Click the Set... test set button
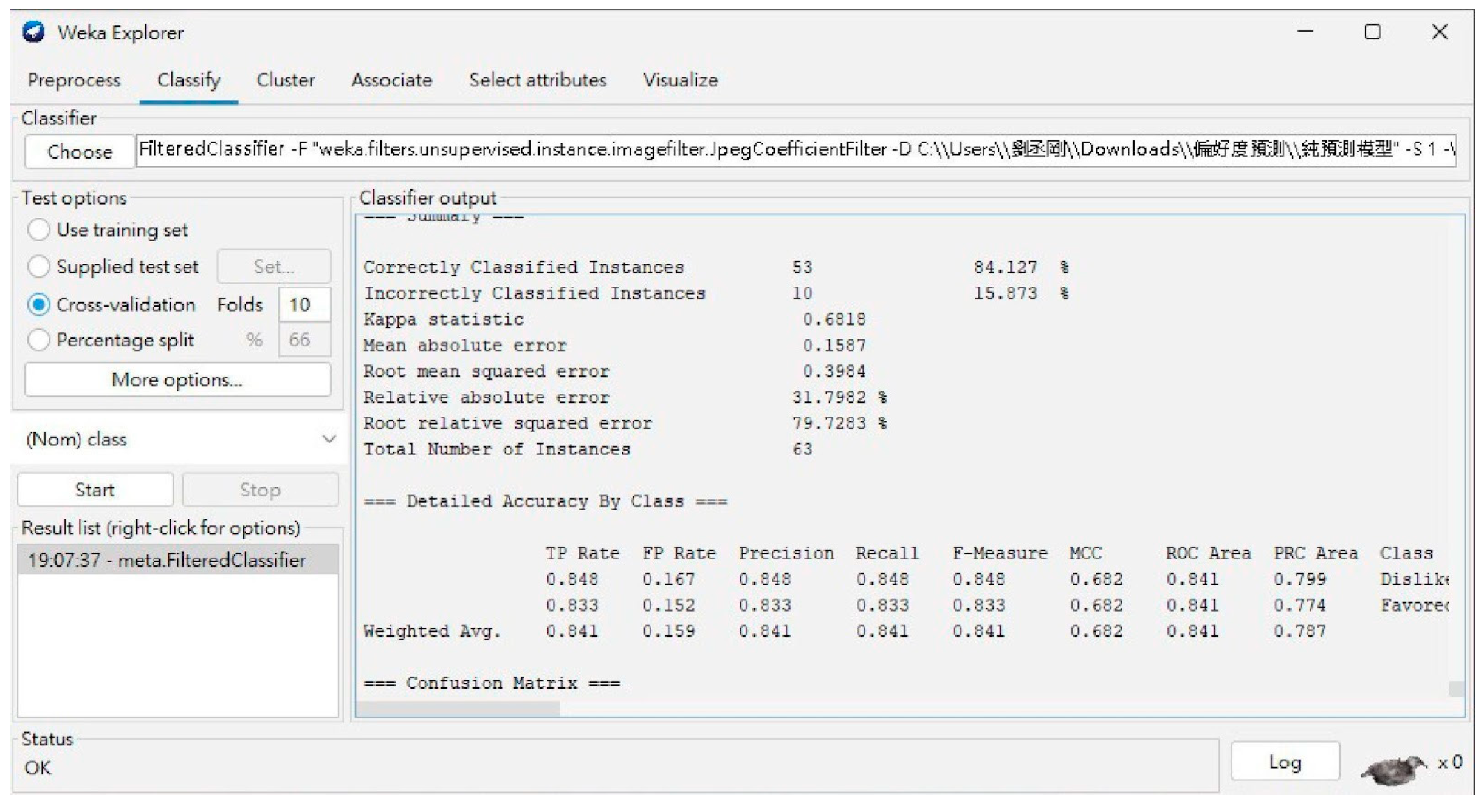 tap(274, 266)
